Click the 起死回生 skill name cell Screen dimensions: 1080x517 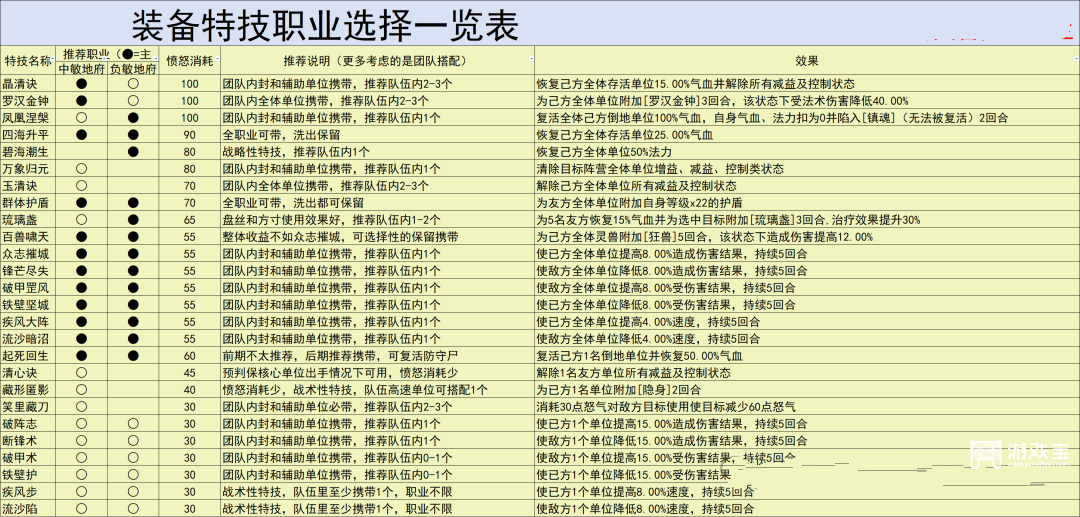[x=28, y=356]
